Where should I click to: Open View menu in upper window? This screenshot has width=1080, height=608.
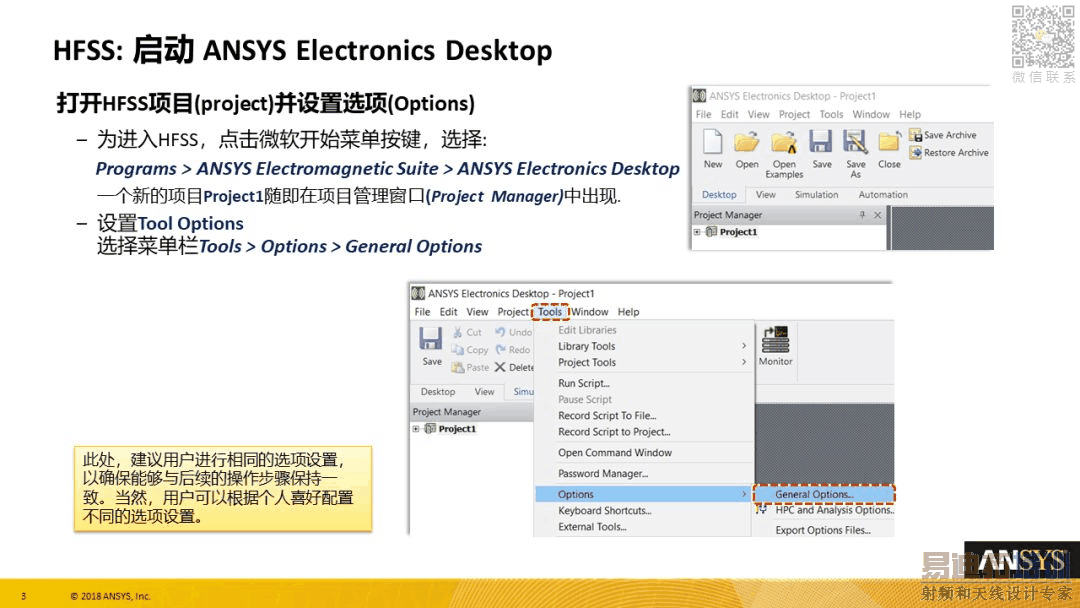click(x=758, y=114)
